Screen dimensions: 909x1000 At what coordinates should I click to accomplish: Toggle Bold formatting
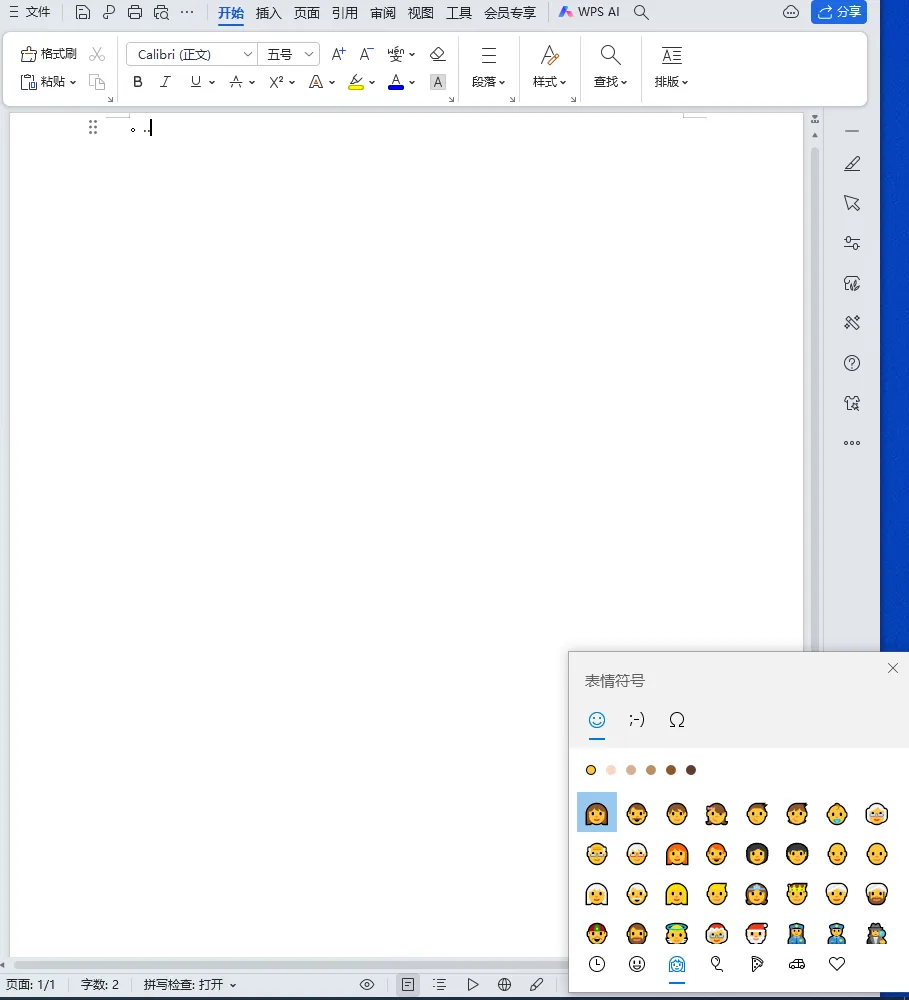coord(138,82)
